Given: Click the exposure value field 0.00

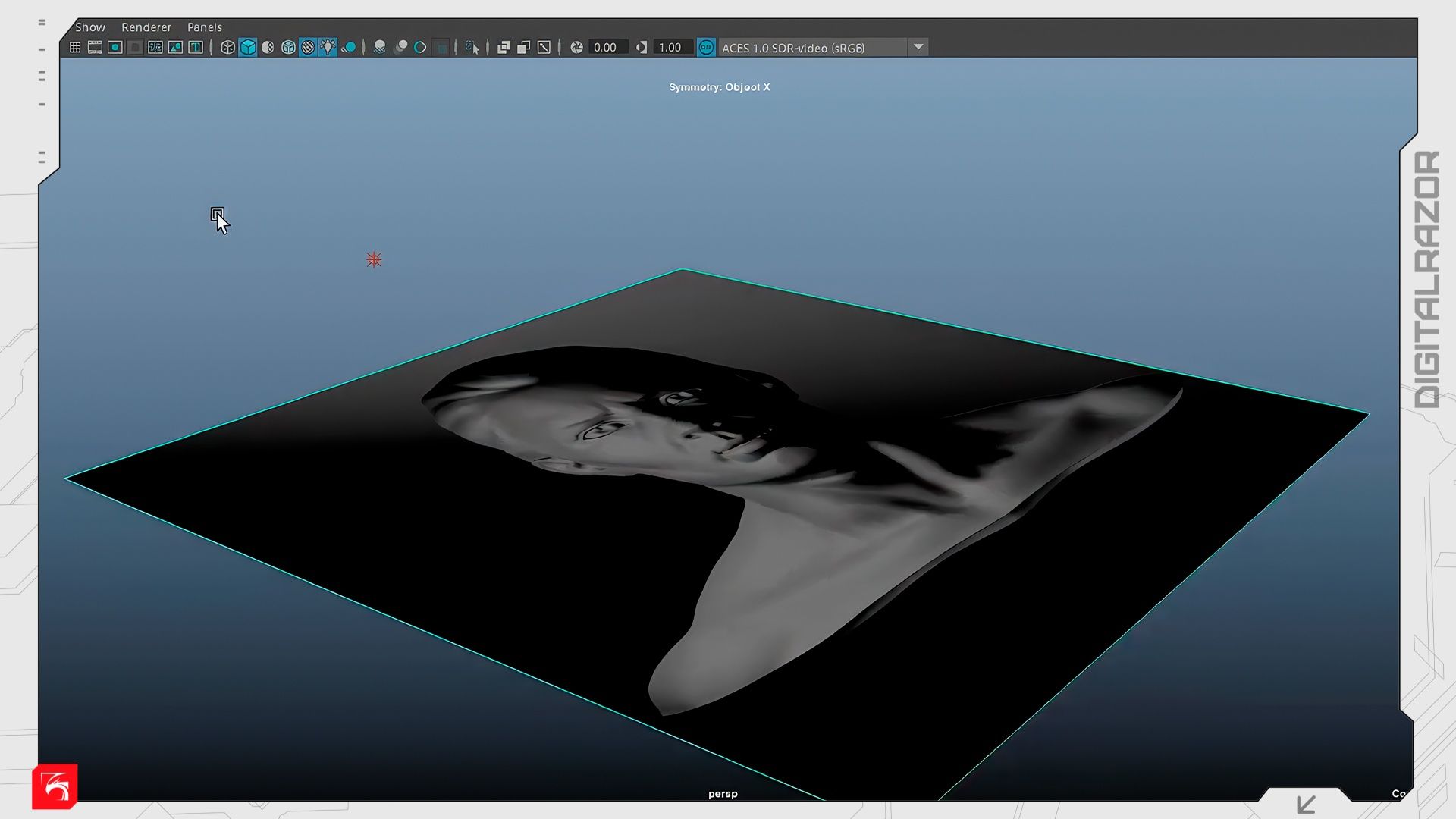Looking at the screenshot, I should [x=607, y=47].
